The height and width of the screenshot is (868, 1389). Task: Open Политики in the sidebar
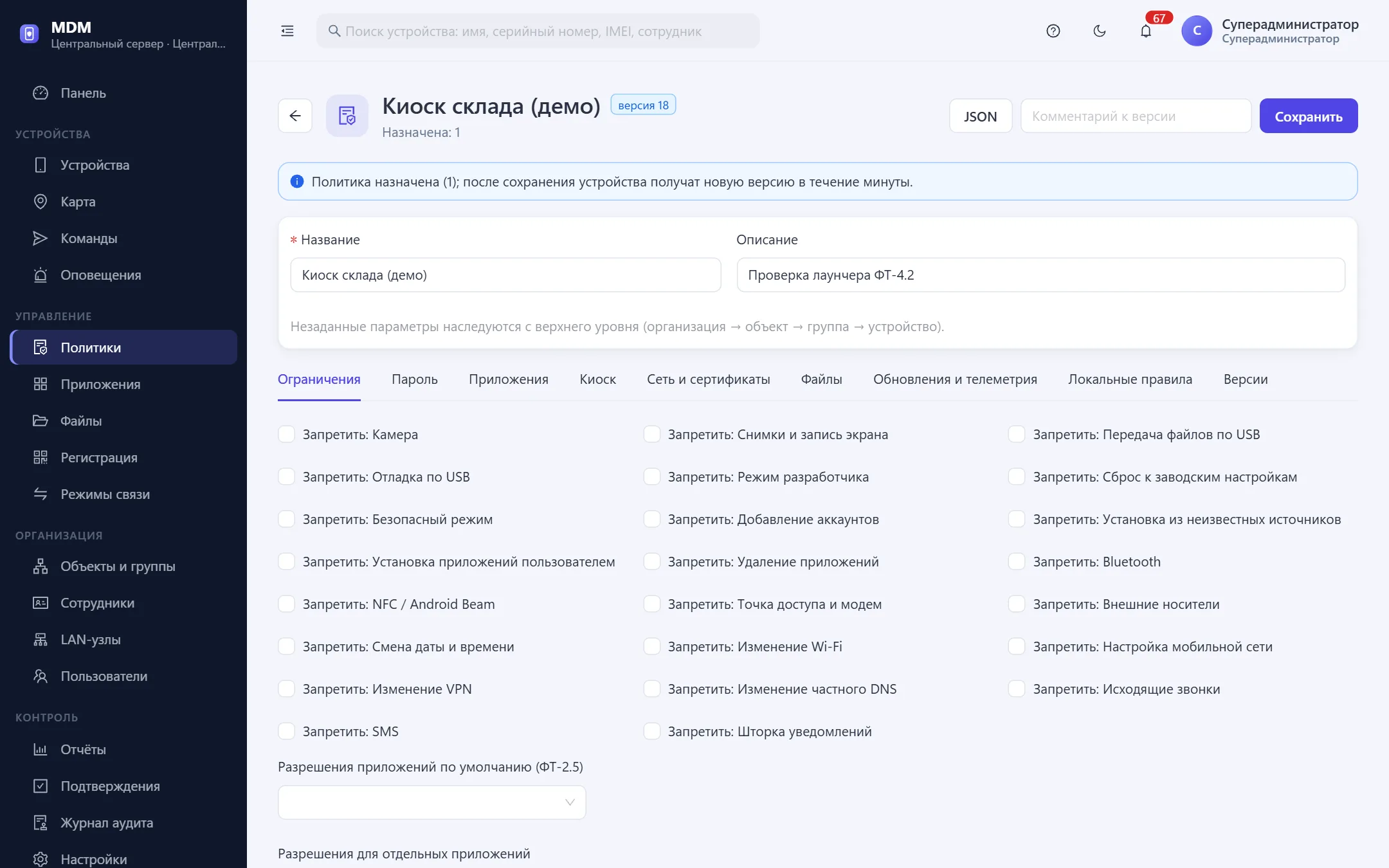[123, 348]
